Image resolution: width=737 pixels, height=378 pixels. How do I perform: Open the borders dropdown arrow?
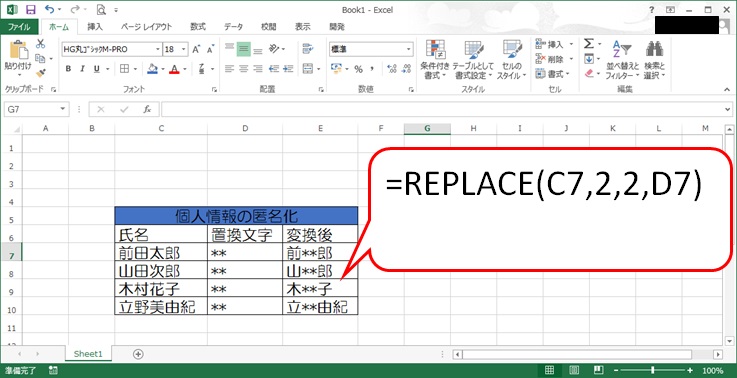135,69
